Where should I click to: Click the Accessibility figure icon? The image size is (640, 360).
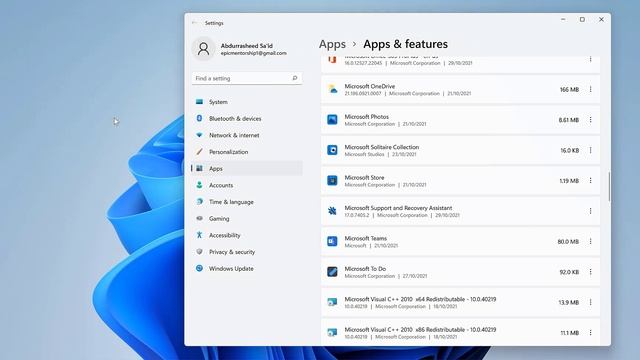pos(199,235)
